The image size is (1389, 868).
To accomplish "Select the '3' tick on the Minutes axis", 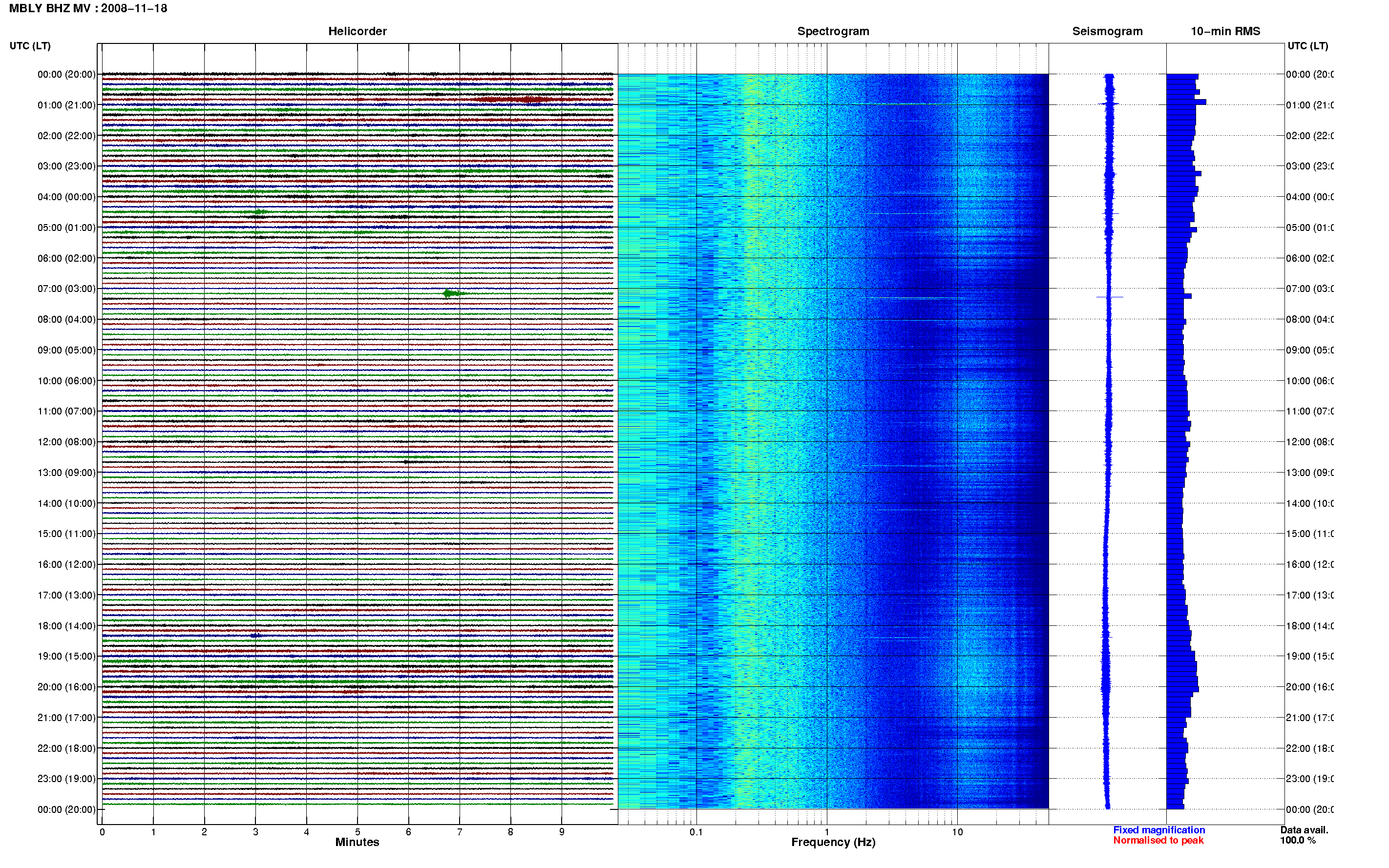I will point(255,832).
